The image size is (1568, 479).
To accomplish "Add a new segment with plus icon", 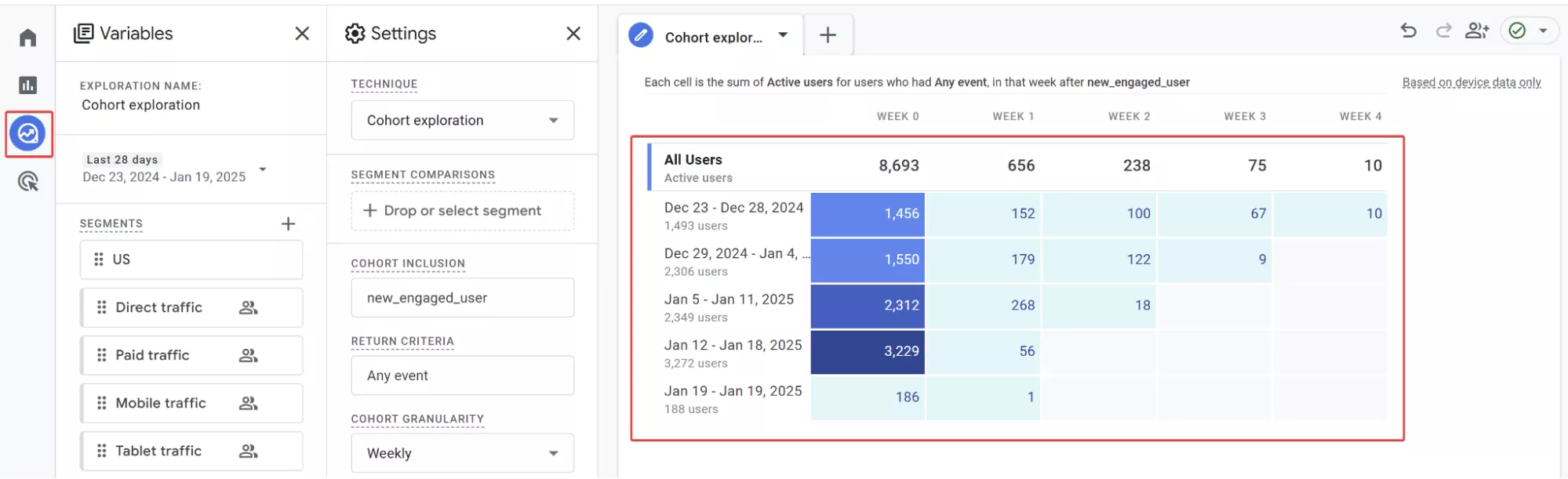I will 288,223.
